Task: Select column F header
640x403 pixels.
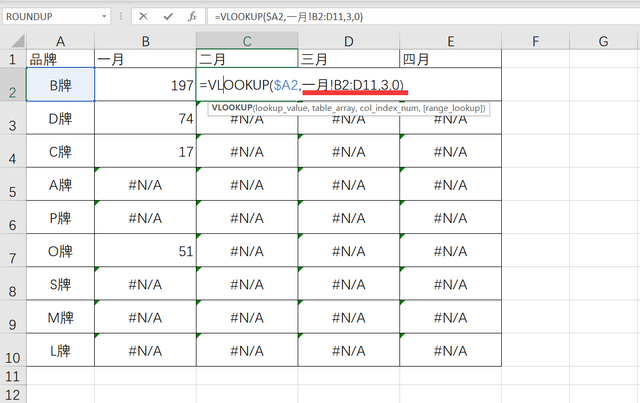Action: click(536, 41)
